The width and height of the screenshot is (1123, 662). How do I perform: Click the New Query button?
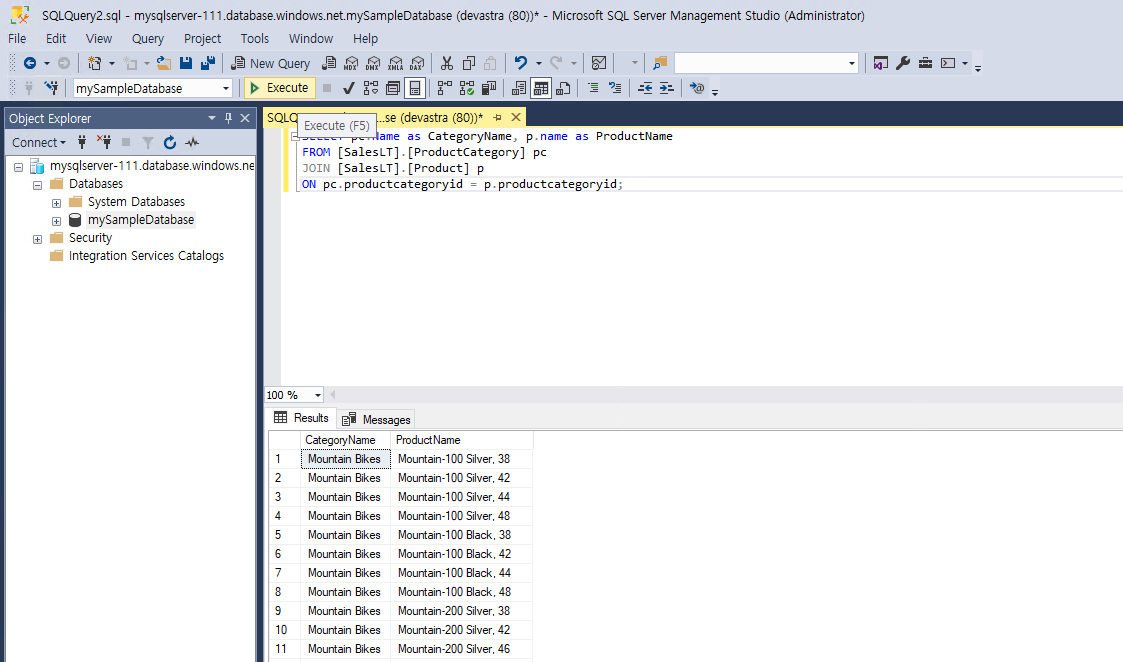coord(271,63)
